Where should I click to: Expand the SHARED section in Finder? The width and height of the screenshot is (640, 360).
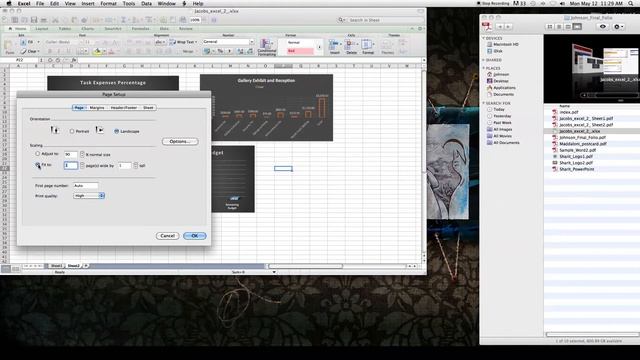click(x=484, y=60)
